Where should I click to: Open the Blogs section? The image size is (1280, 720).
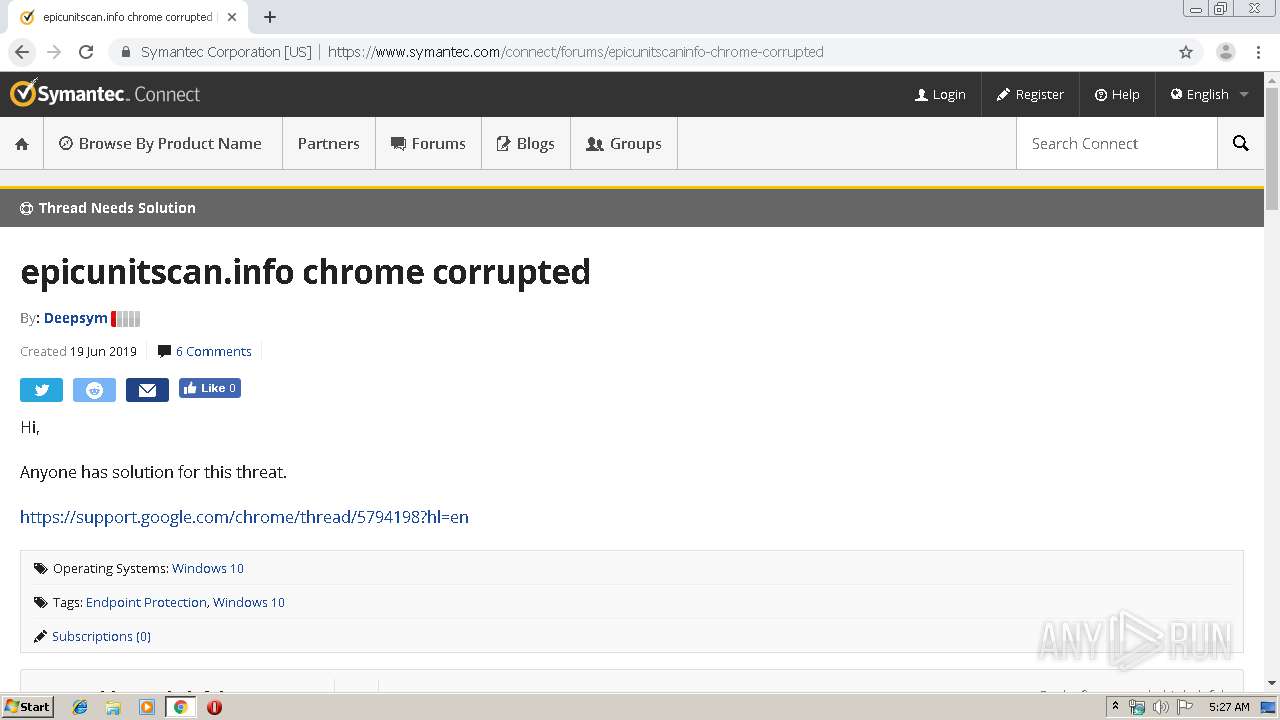(525, 144)
